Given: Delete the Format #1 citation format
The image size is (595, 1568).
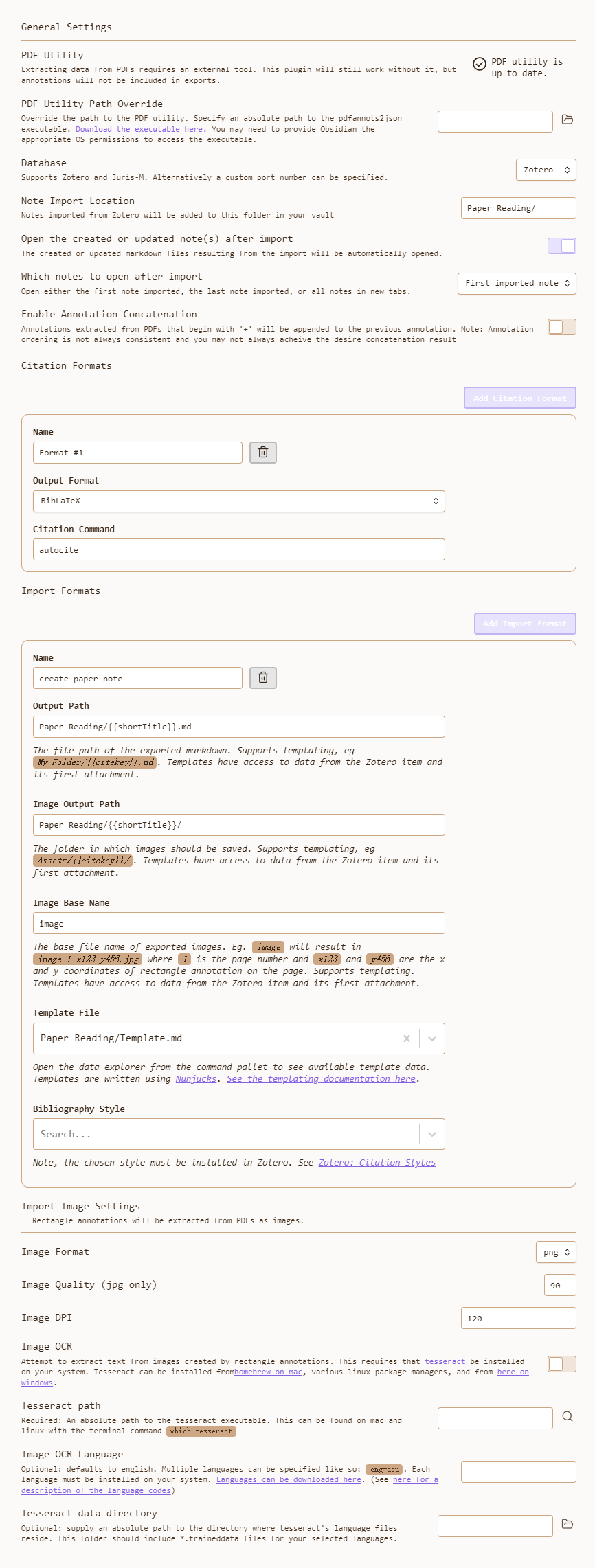Looking at the screenshot, I should pyautogui.click(x=263, y=453).
